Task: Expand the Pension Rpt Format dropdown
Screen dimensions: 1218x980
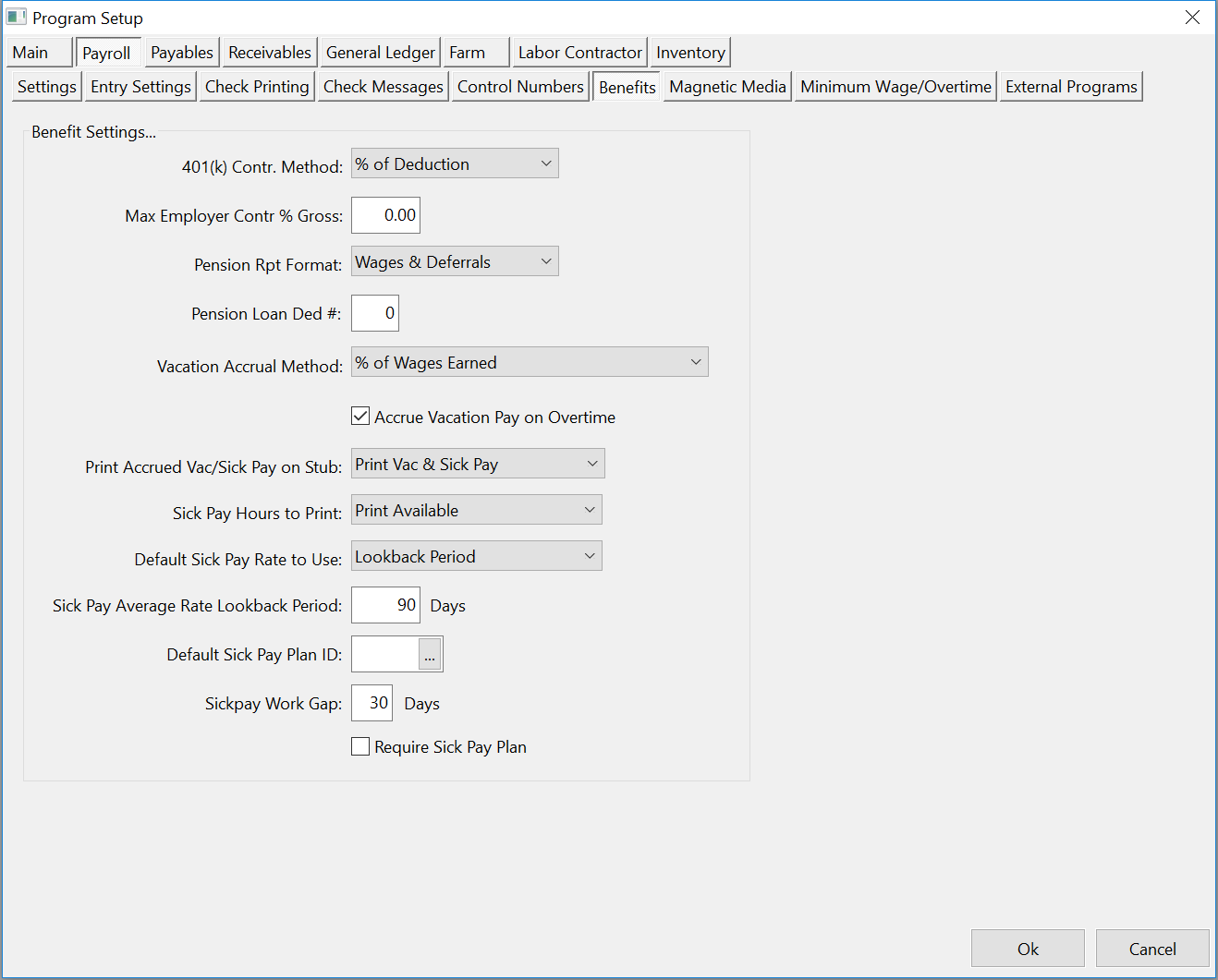Action: pos(455,262)
